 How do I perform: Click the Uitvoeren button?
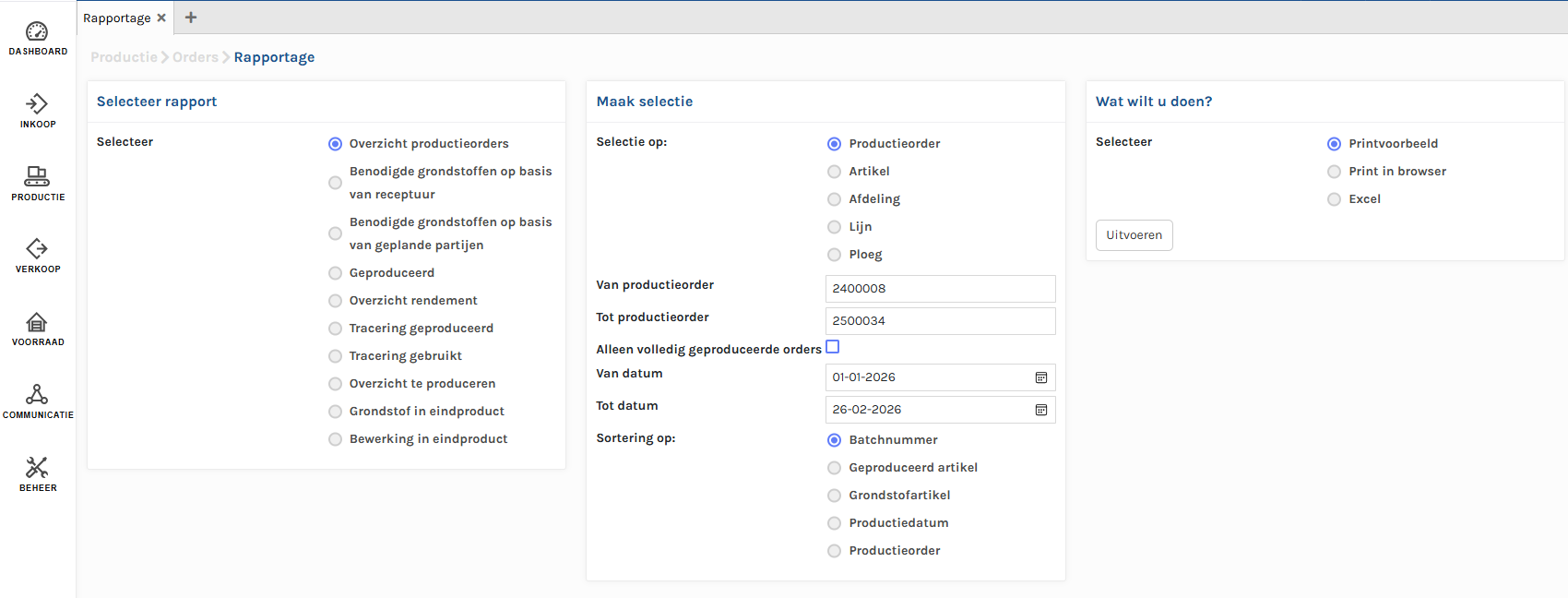point(1134,235)
